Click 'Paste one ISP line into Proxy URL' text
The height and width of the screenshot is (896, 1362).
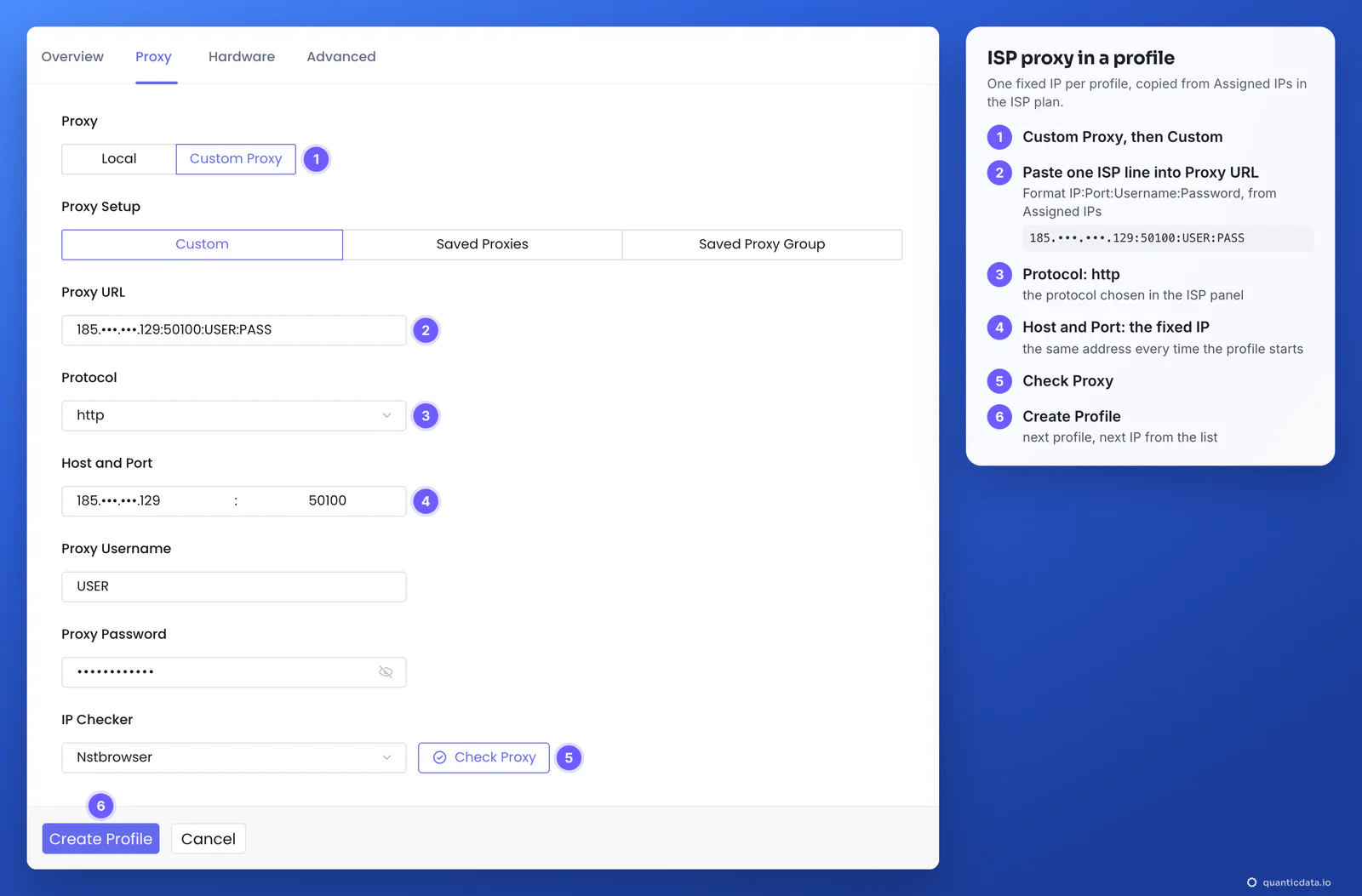[1140, 172]
